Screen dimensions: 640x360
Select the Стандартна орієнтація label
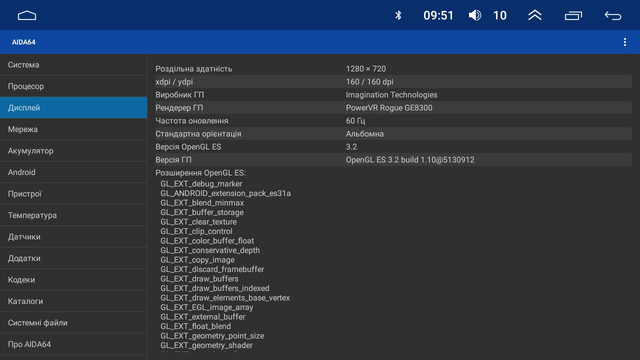pyautogui.click(x=198, y=134)
